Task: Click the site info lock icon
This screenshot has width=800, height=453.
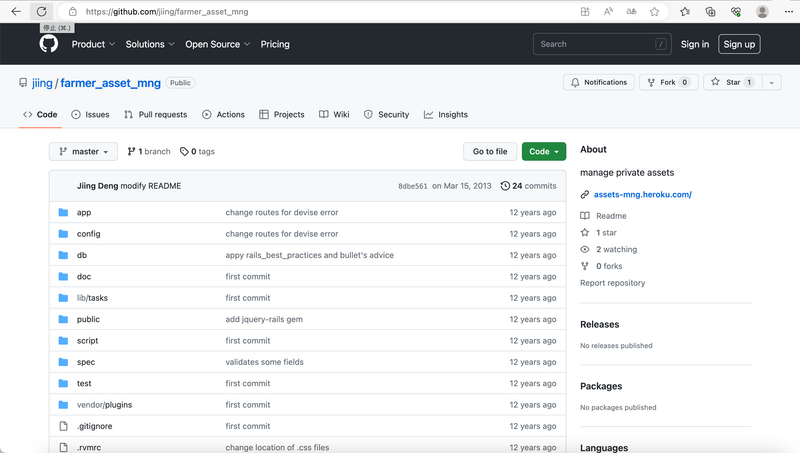Action: pyautogui.click(x=72, y=11)
